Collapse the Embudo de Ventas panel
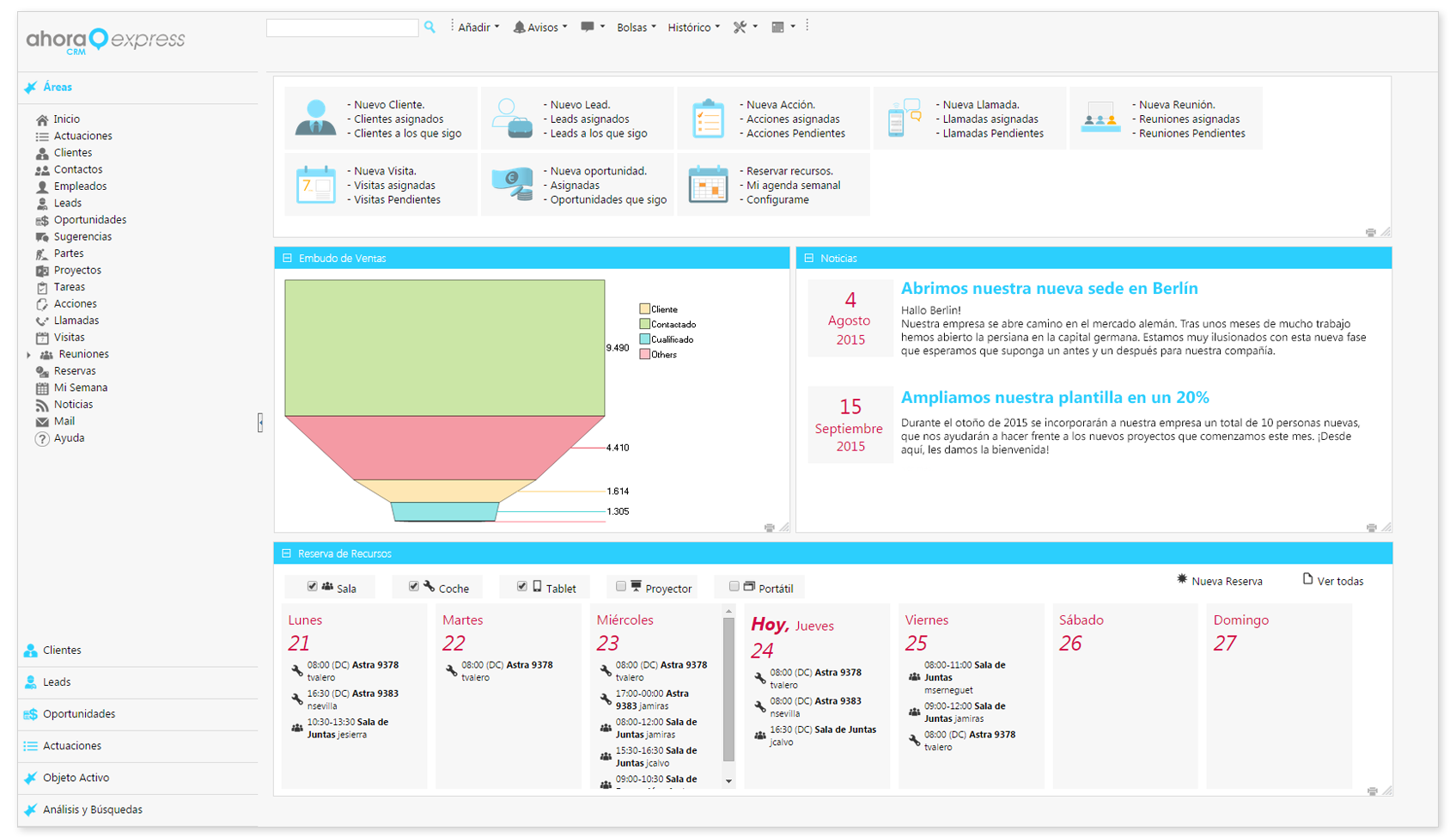The image size is (1456, 837). [287, 258]
